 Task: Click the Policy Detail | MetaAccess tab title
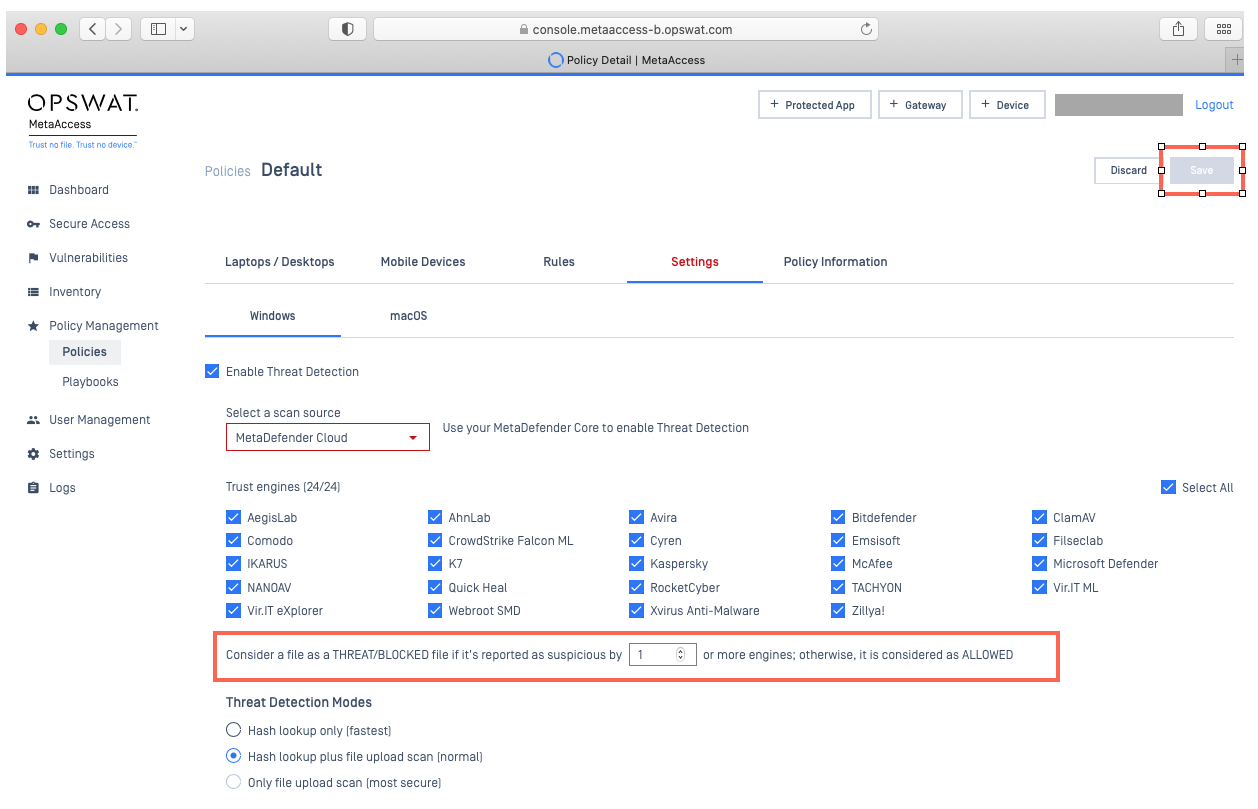click(636, 60)
